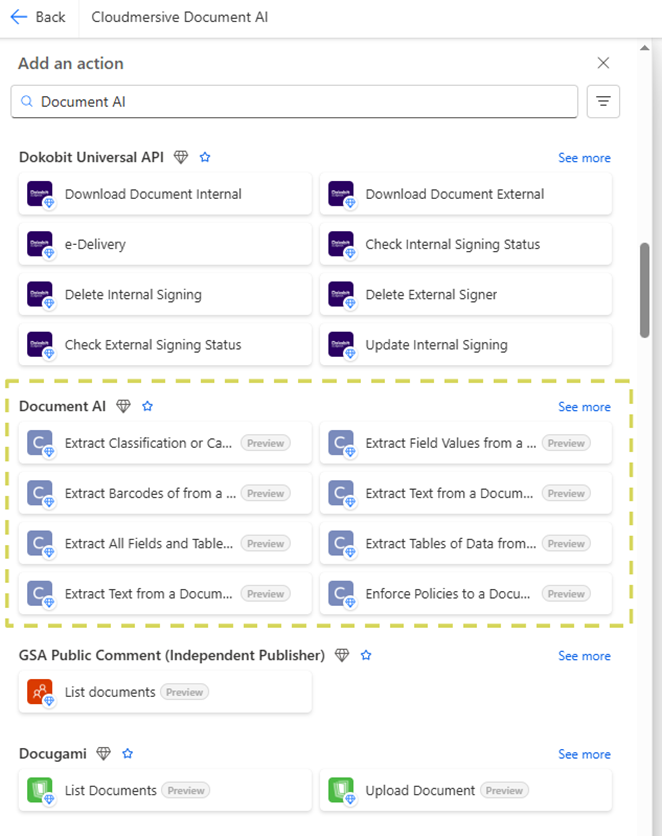Click premium diamond icon beside Dokobit Universal API
This screenshot has height=836, width=662.
tap(181, 157)
